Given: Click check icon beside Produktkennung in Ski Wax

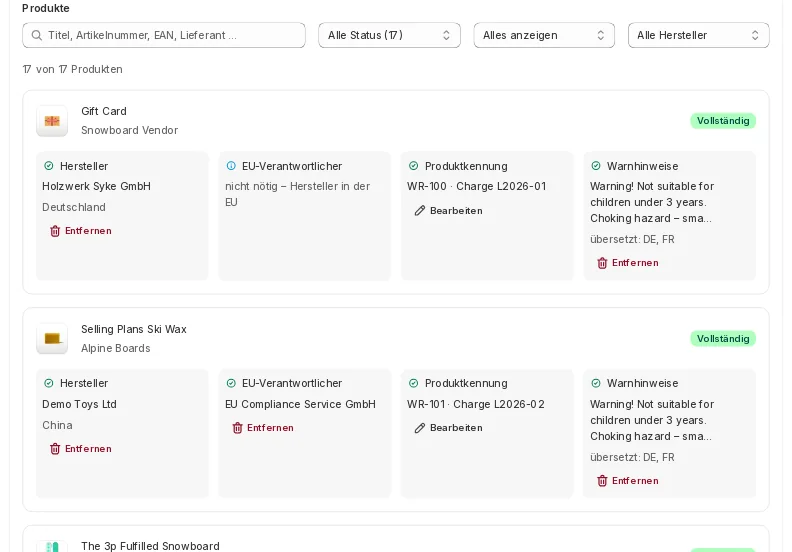Looking at the screenshot, I should click(x=414, y=383).
